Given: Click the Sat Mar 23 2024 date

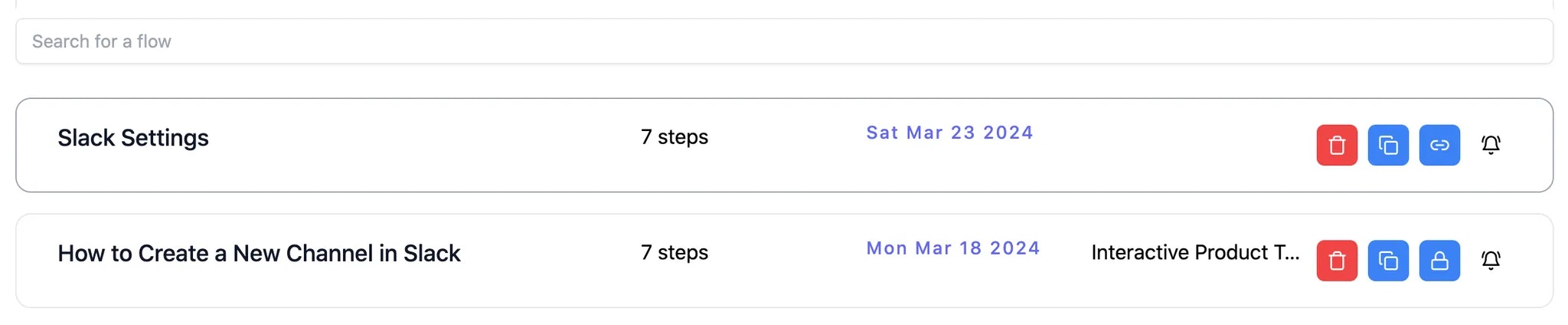Looking at the screenshot, I should tap(949, 133).
